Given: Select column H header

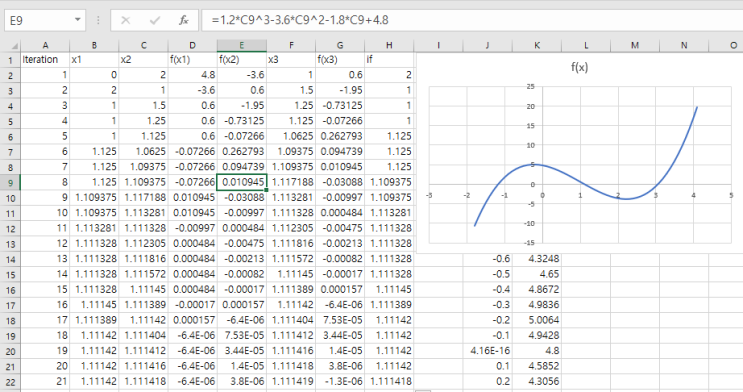Looking at the screenshot, I should click(389, 46).
